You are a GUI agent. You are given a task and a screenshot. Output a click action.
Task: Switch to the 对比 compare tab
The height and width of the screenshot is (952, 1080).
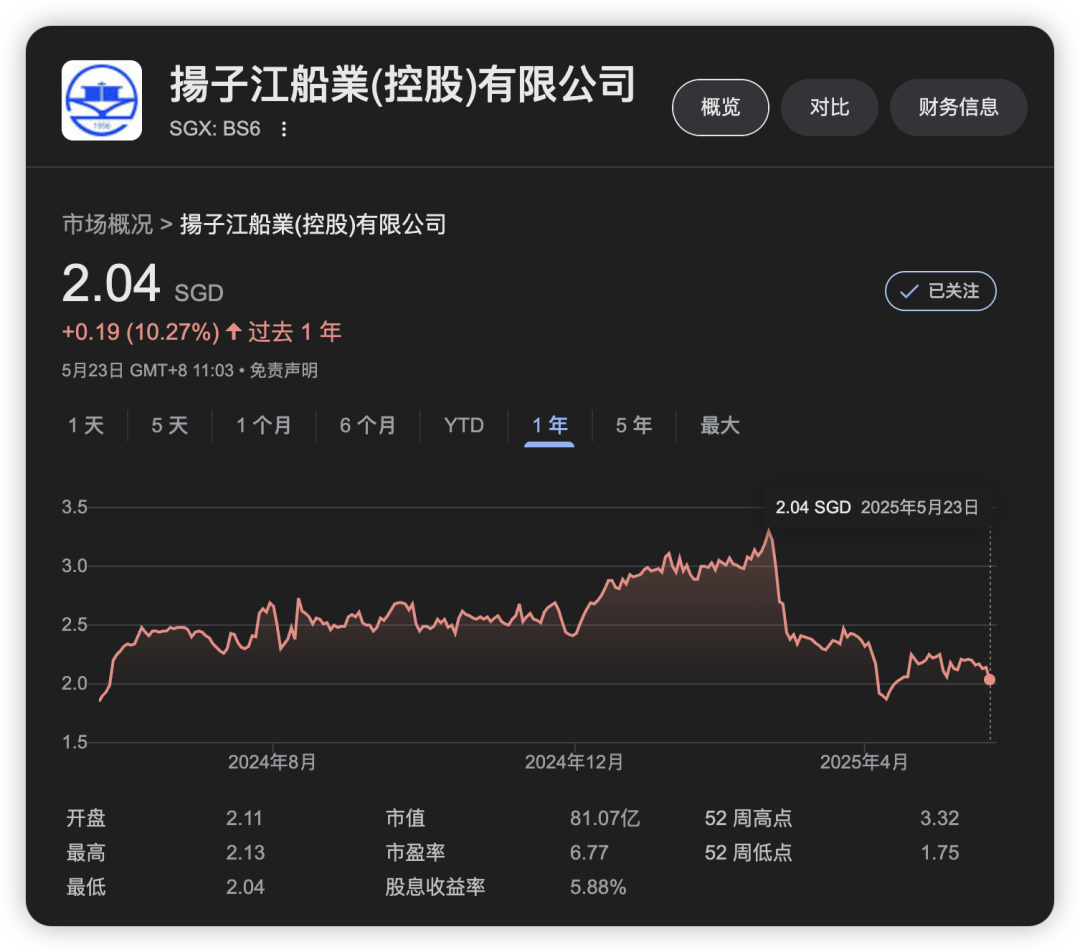tap(829, 107)
